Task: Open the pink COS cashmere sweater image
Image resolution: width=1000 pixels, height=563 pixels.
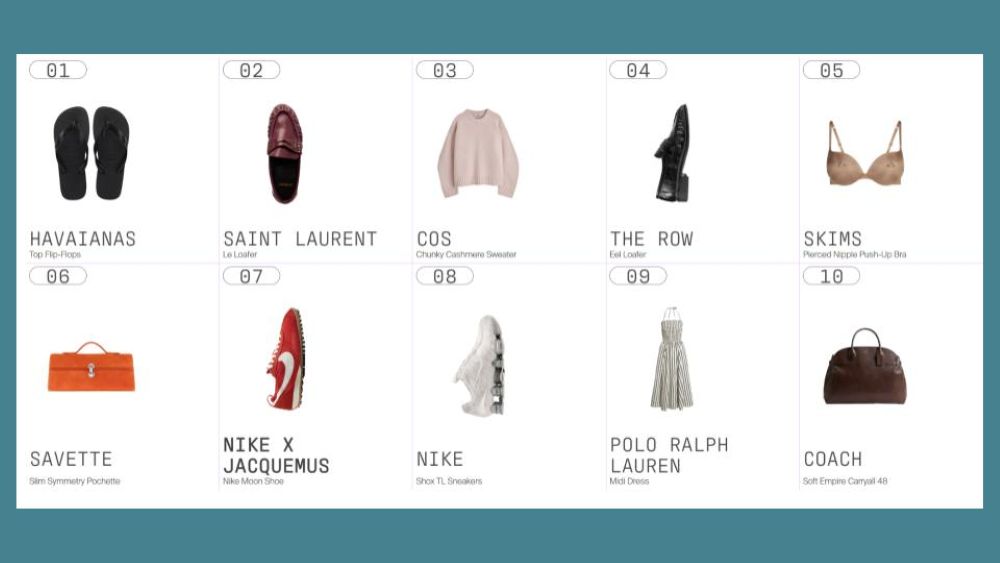Action: click(478, 154)
